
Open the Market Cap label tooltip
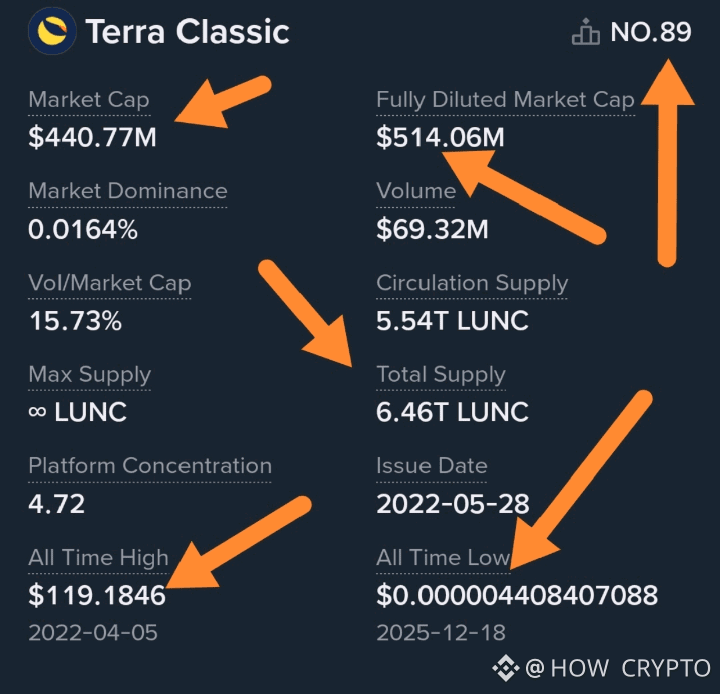click(x=89, y=100)
